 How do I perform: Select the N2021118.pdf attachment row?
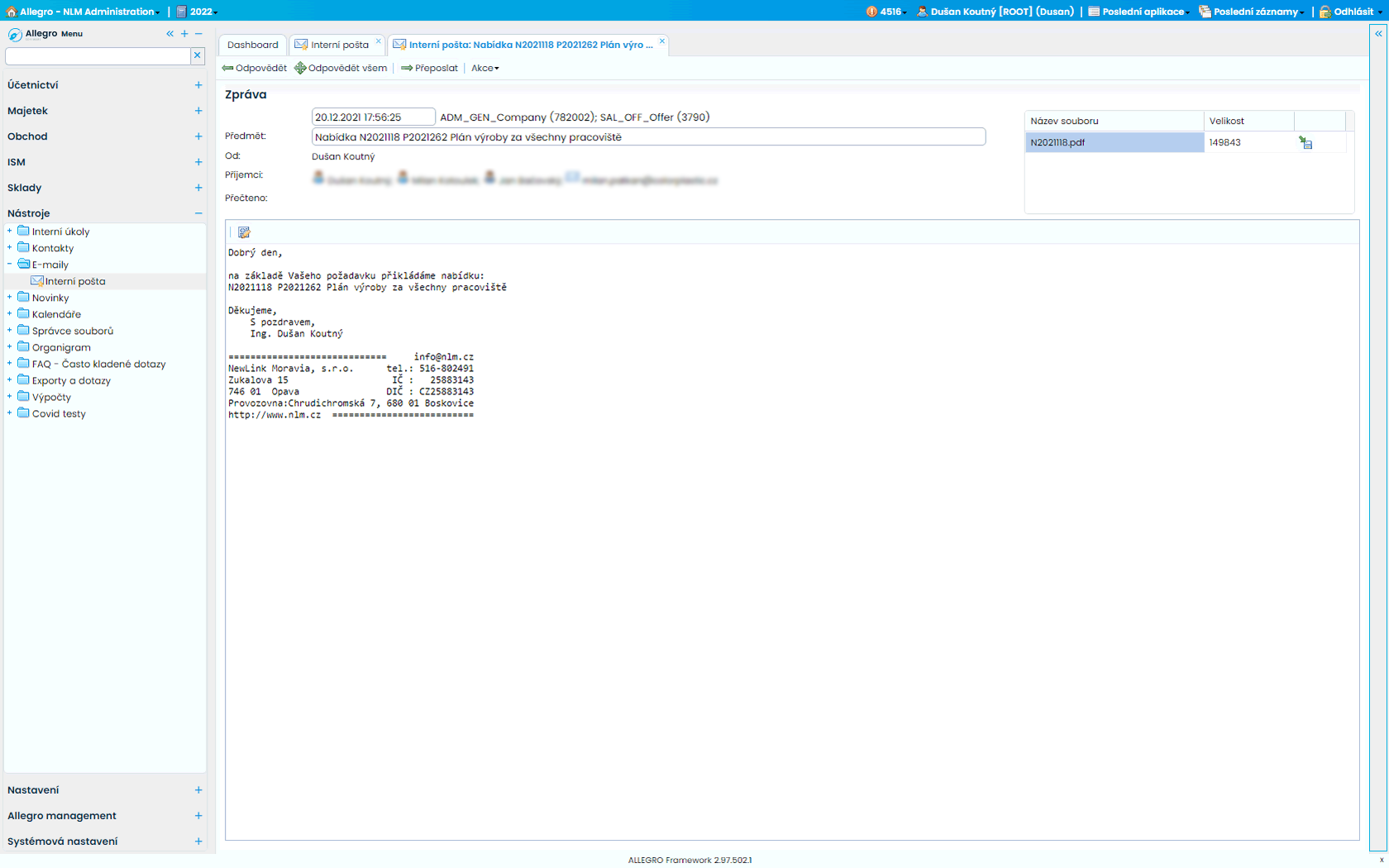(1114, 142)
